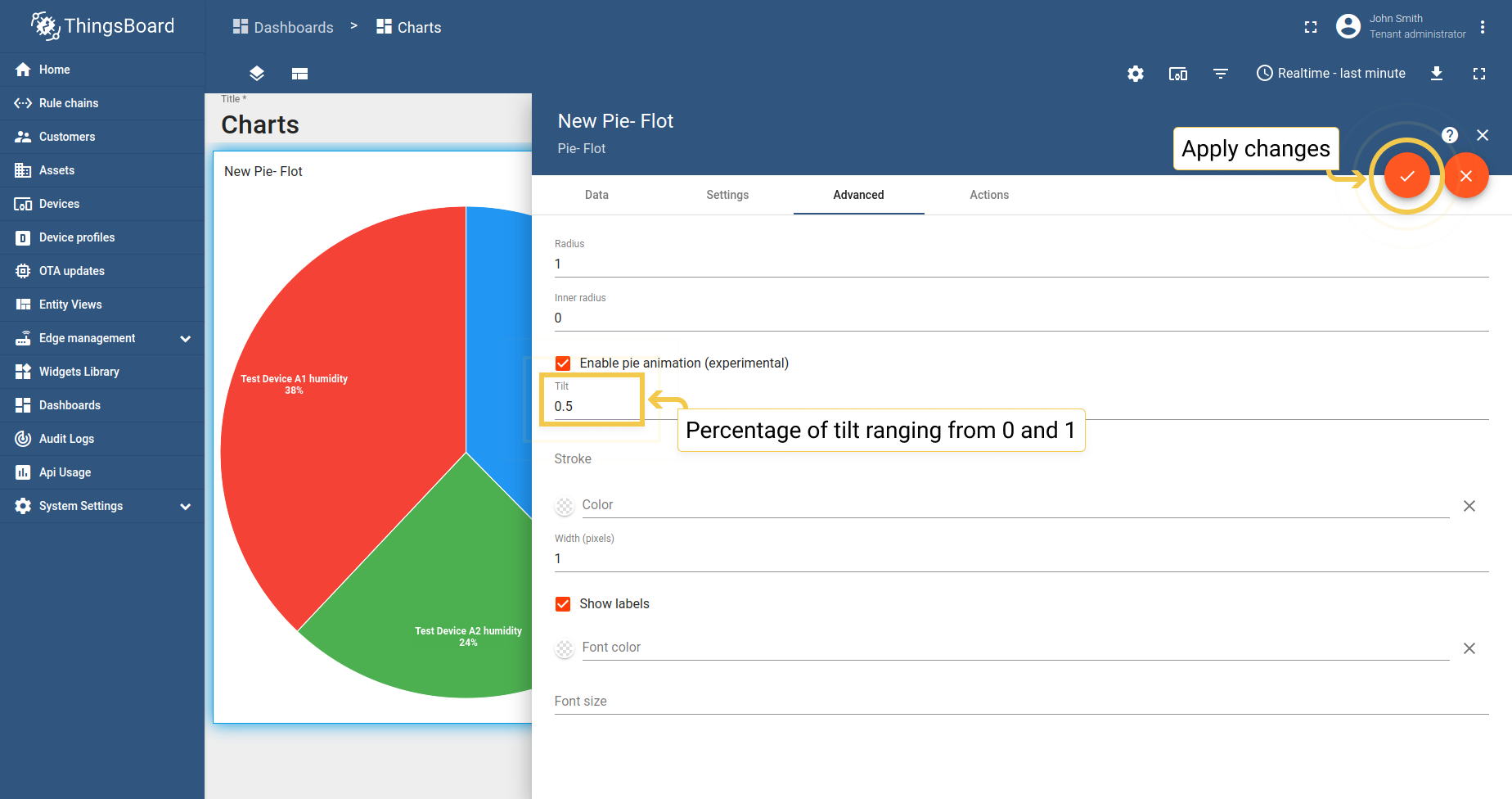Expand the Edge management menu
The width and height of the screenshot is (1512, 799).
tap(185, 338)
